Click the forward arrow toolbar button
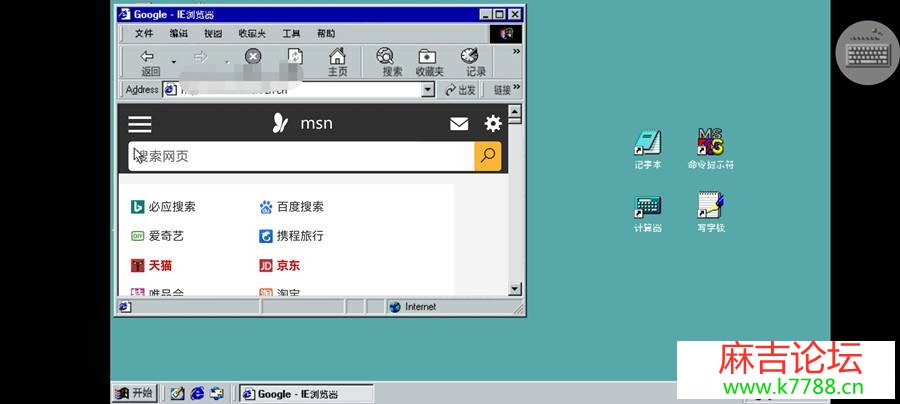The height and width of the screenshot is (404, 900). pyautogui.click(x=200, y=57)
